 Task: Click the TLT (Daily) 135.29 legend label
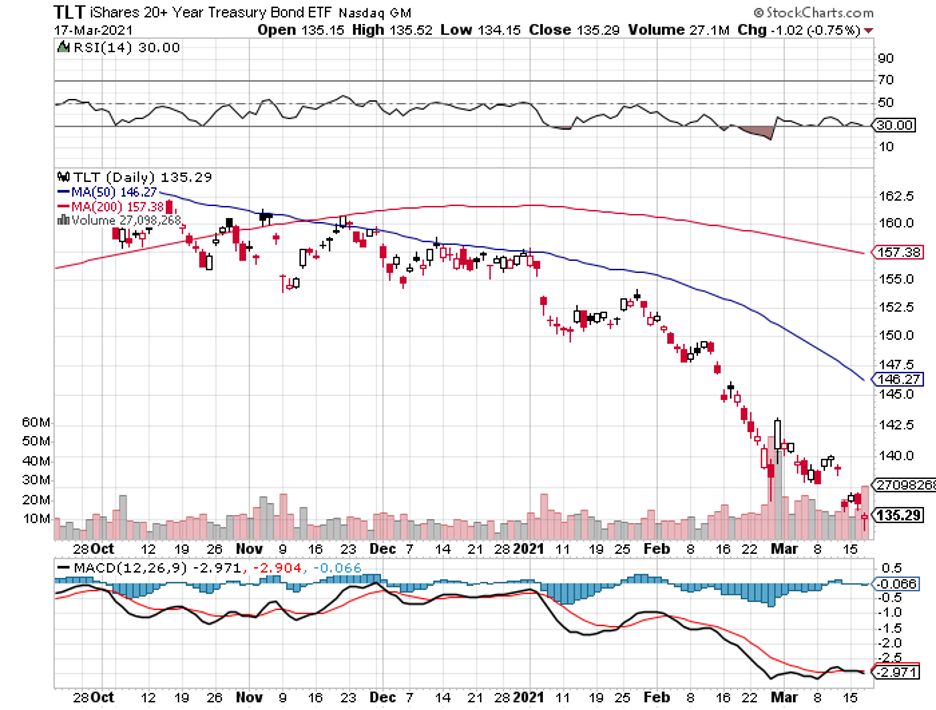pos(142,177)
